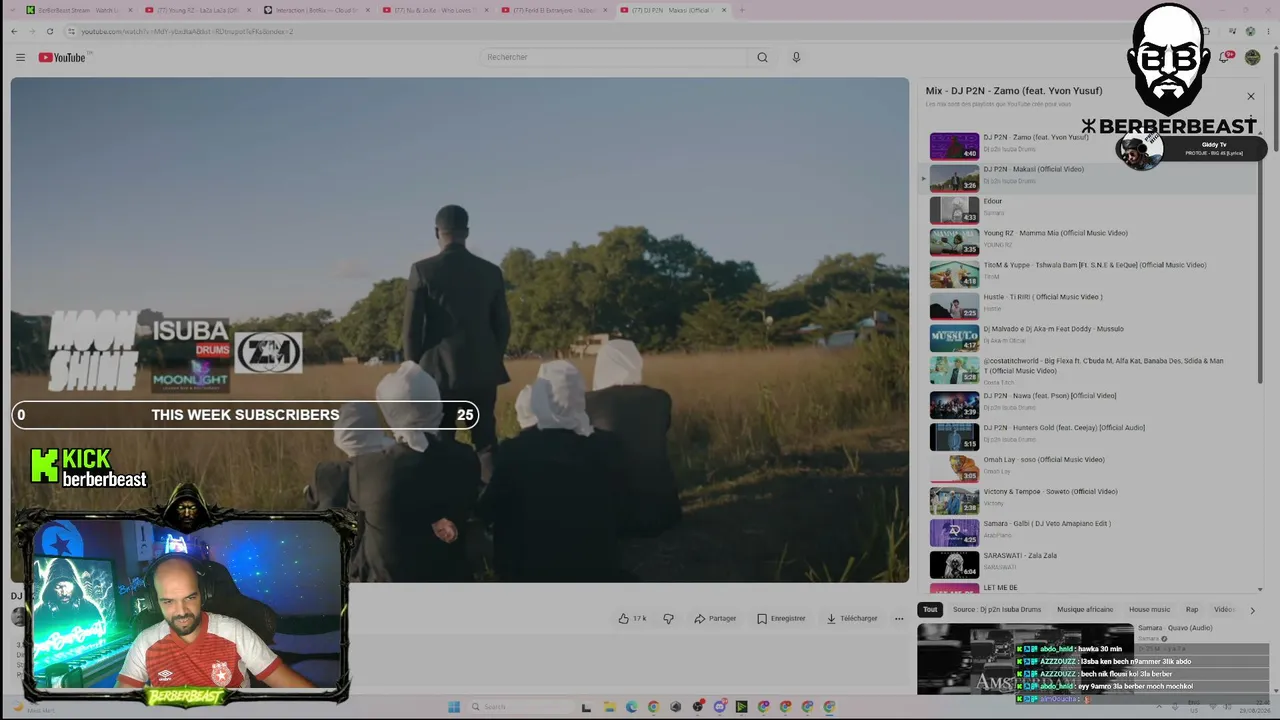The height and width of the screenshot is (720, 1280).
Task: Open the Windows Start menu
Action: coord(453,707)
